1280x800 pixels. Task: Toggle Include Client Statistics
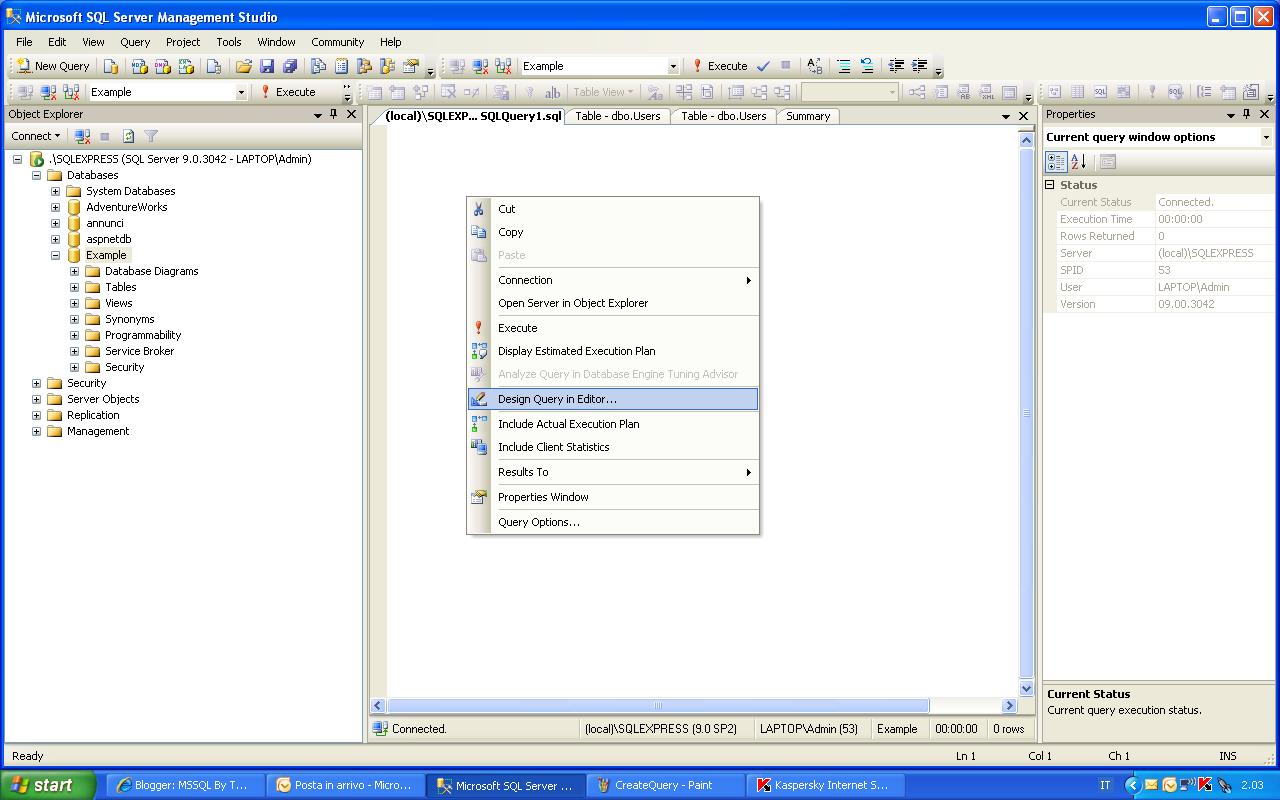point(613,447)
